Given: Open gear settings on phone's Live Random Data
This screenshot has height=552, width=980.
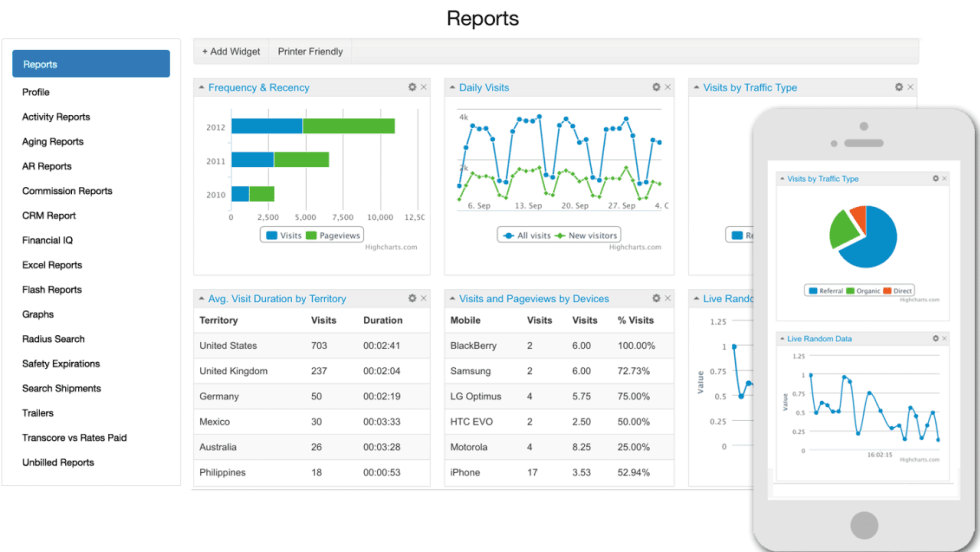Looking at the screenshot, I should click(936, 338).
